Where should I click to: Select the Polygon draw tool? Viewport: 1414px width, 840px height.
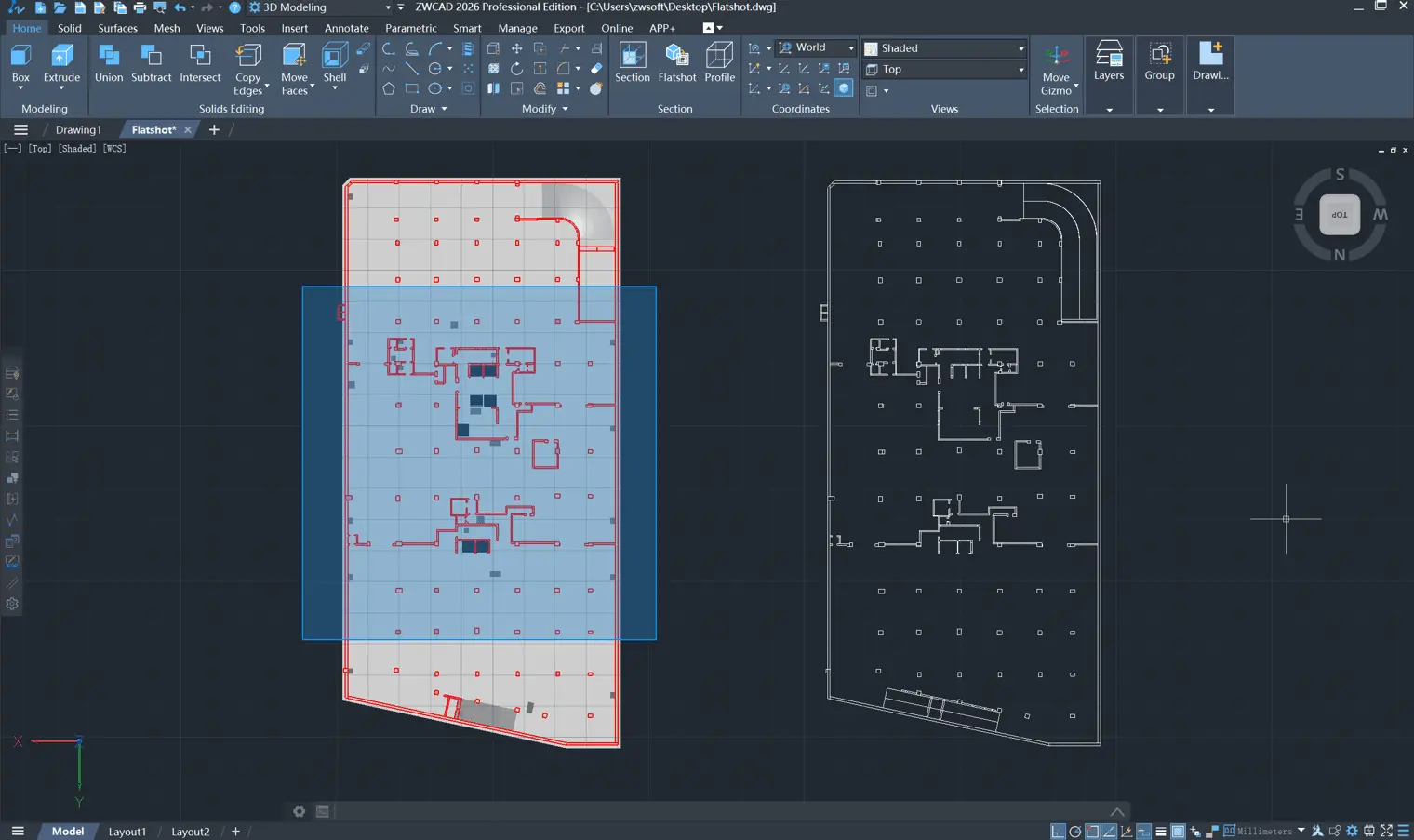389,88
